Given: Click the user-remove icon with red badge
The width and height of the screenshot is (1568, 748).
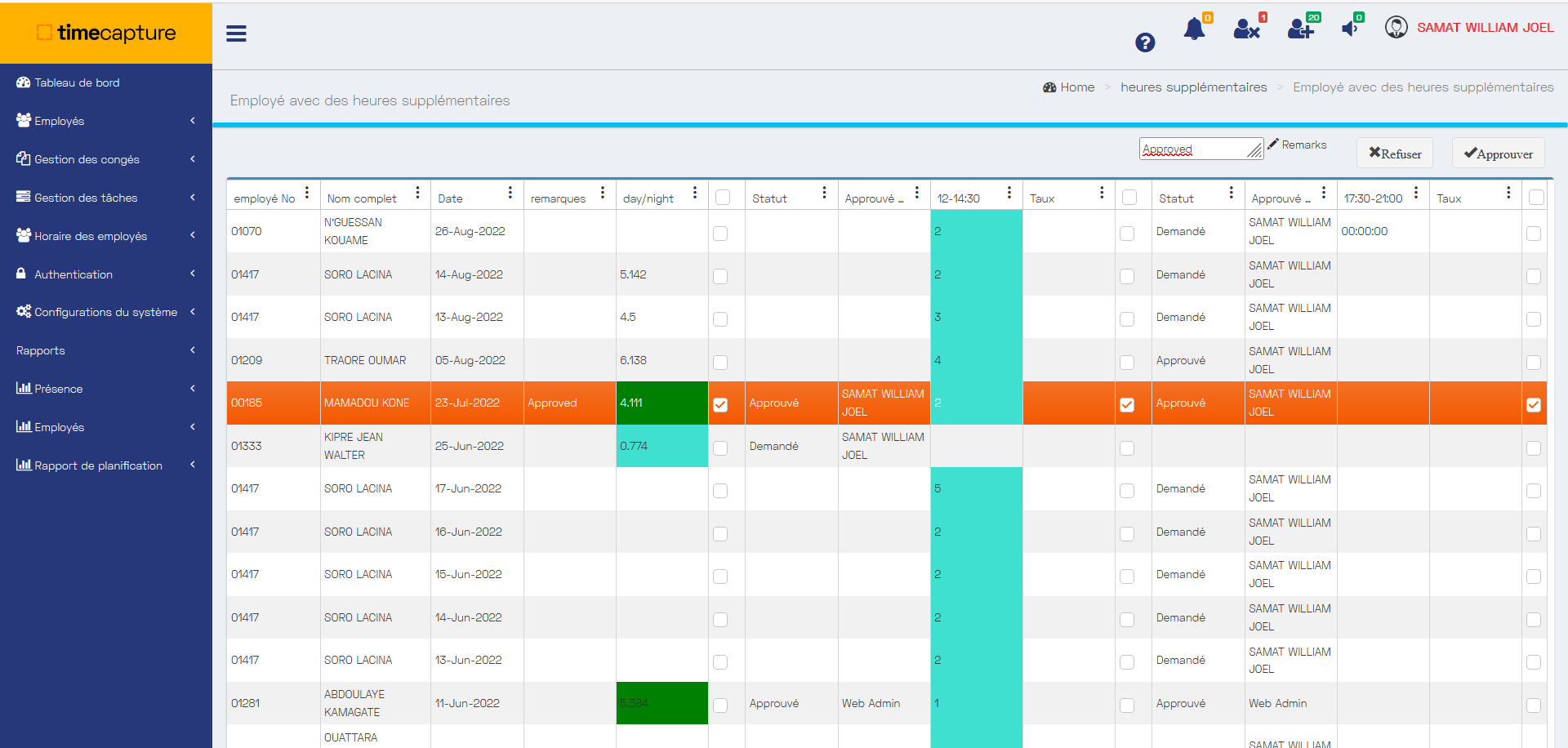Looking at the screenshot, I should [x=1246, y=29].
